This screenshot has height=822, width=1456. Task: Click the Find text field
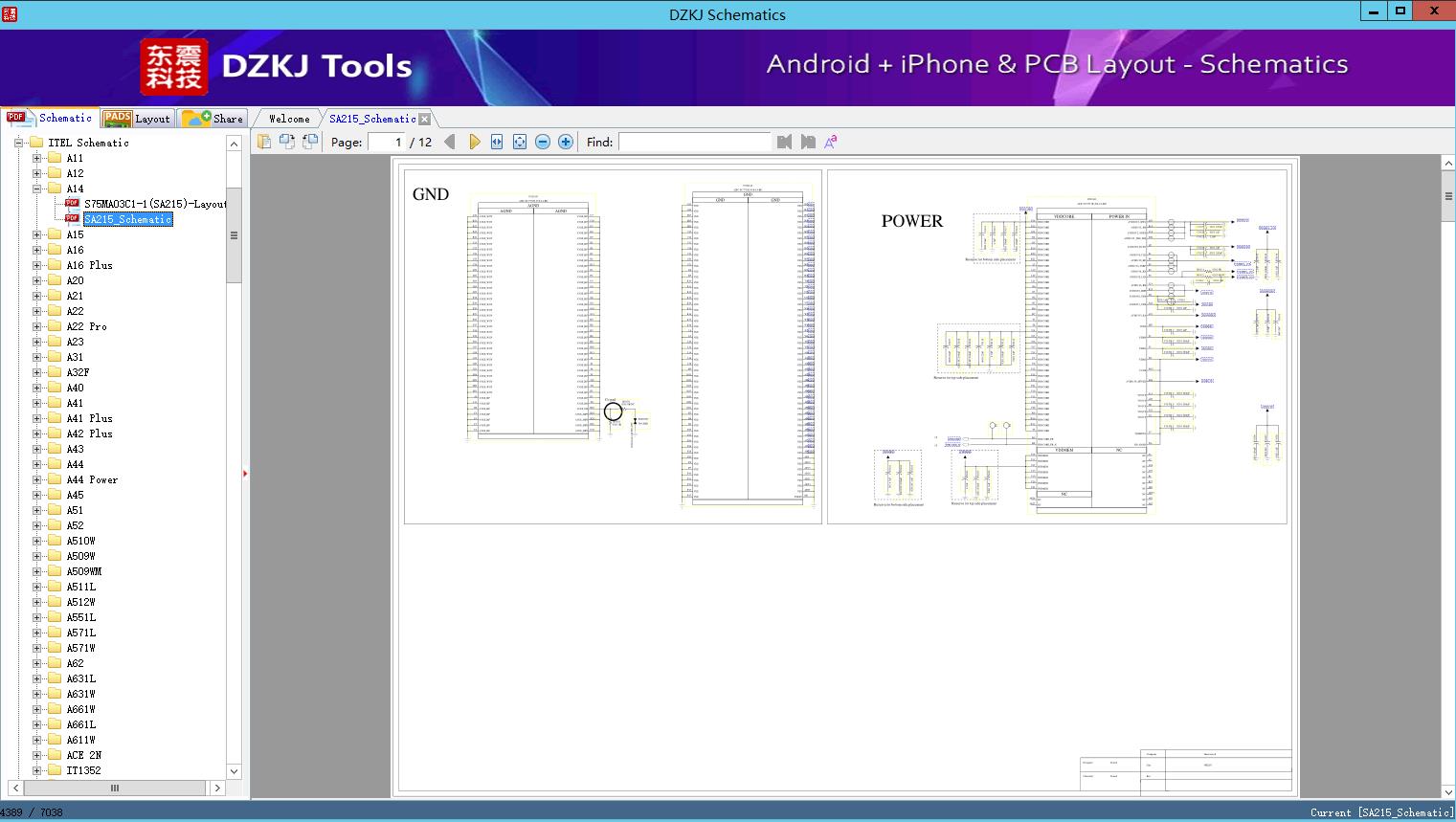coord(694,142)
